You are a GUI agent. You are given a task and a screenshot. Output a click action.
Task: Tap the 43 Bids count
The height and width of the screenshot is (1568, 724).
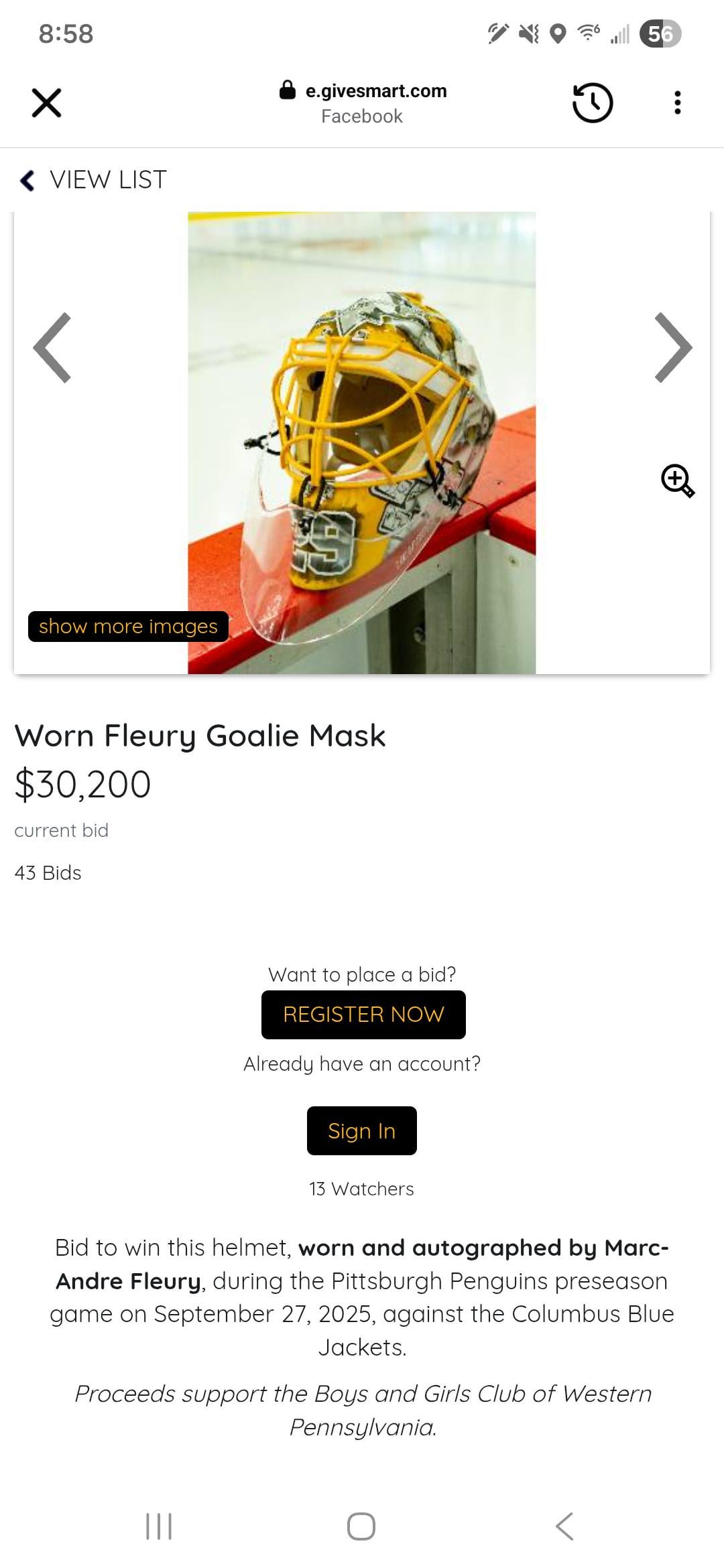[48, 872]
